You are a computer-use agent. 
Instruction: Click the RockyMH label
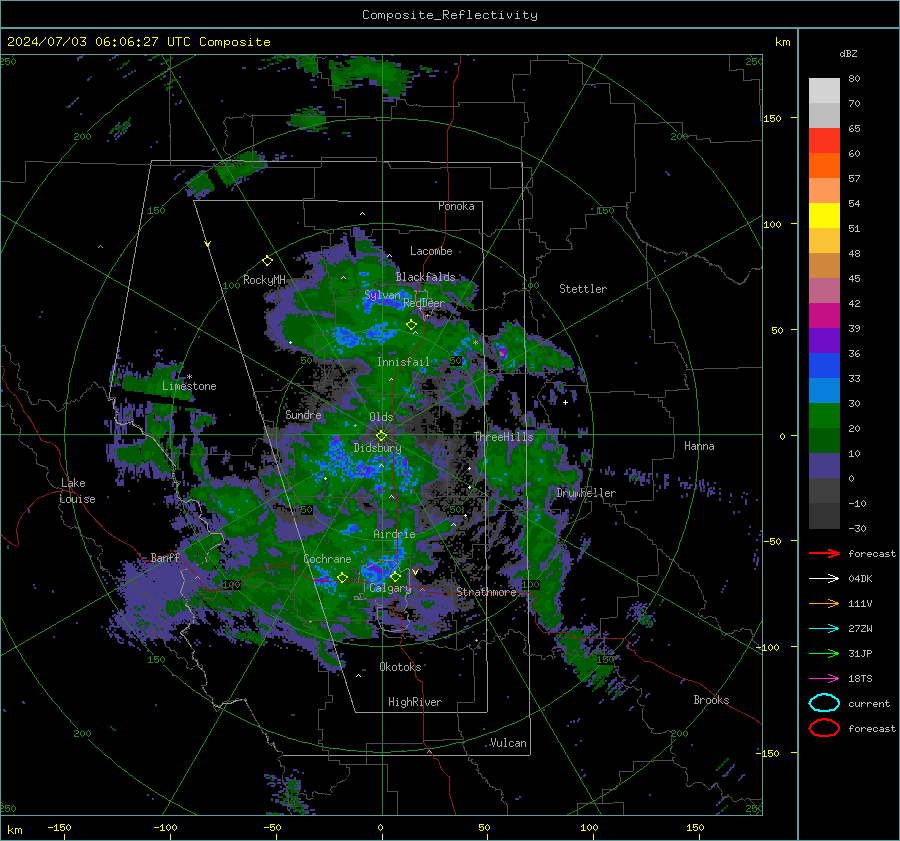[264, 280]
